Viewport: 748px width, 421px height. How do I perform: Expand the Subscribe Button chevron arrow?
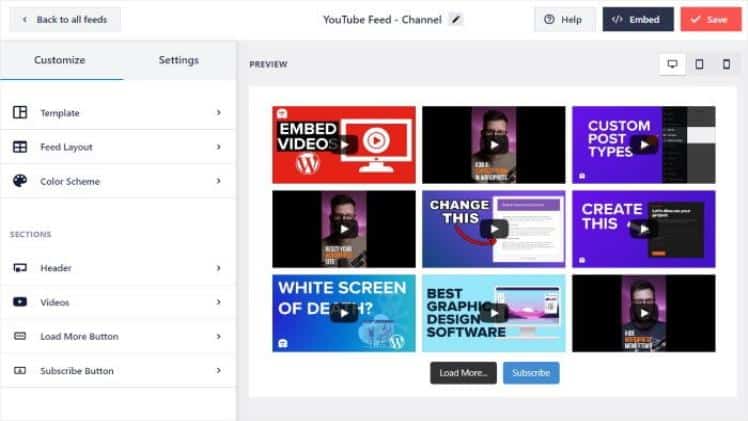pos(218,371)
